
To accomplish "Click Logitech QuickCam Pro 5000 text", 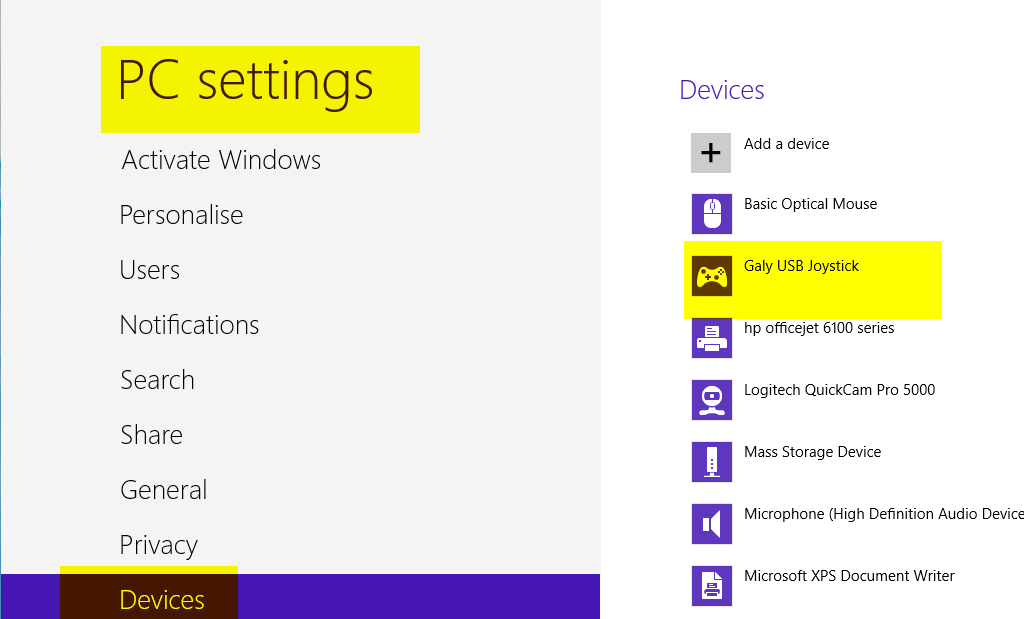I will 839,390.
